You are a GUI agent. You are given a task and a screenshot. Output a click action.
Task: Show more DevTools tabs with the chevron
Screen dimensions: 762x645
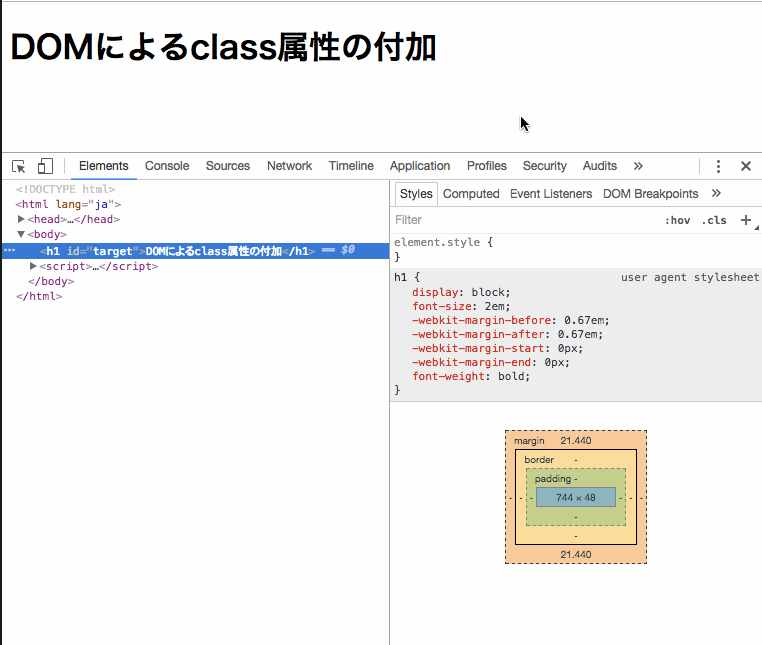click(638, 166)
